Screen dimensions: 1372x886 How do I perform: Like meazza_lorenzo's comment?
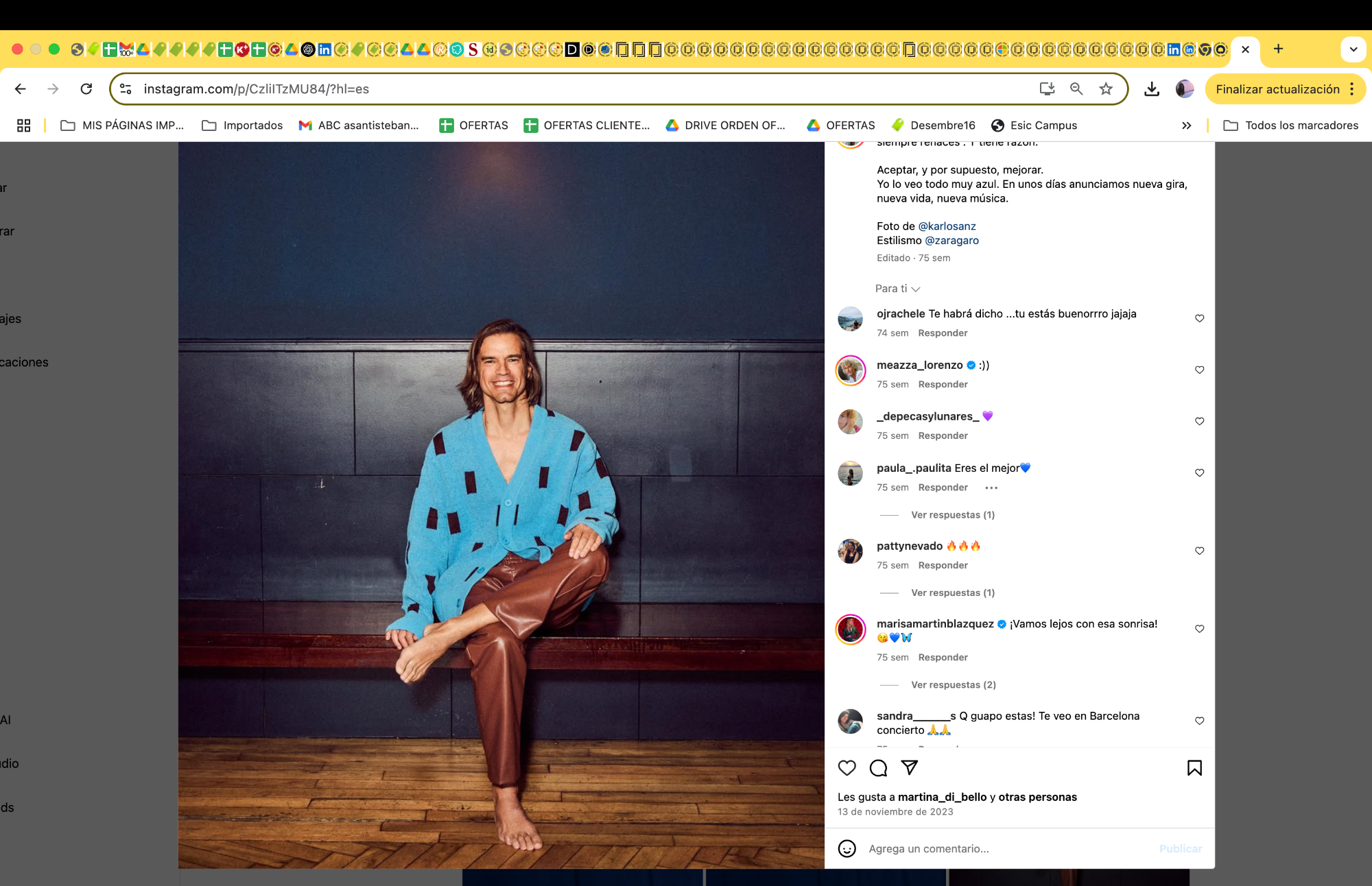(x=1200, y=370)
